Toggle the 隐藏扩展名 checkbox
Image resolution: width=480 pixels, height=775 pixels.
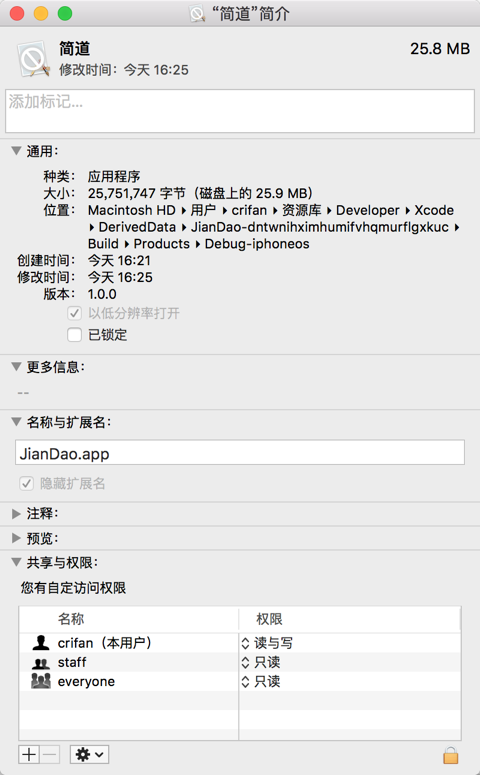pyautogui.click(x=26, y=483)
